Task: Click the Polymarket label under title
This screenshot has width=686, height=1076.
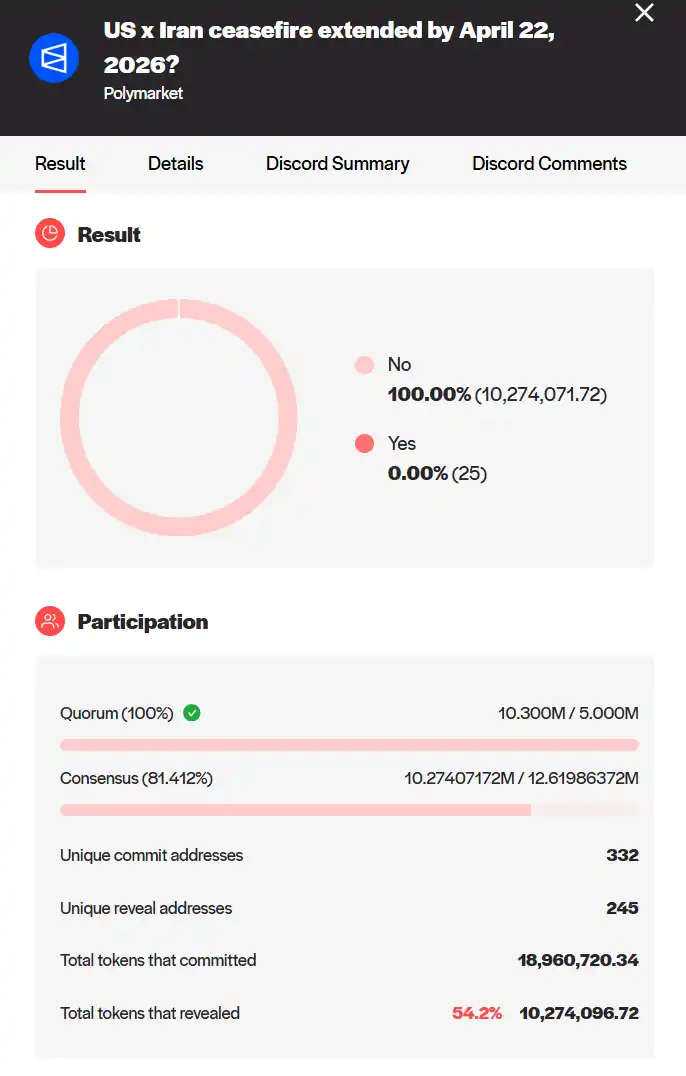Action: 143,94
